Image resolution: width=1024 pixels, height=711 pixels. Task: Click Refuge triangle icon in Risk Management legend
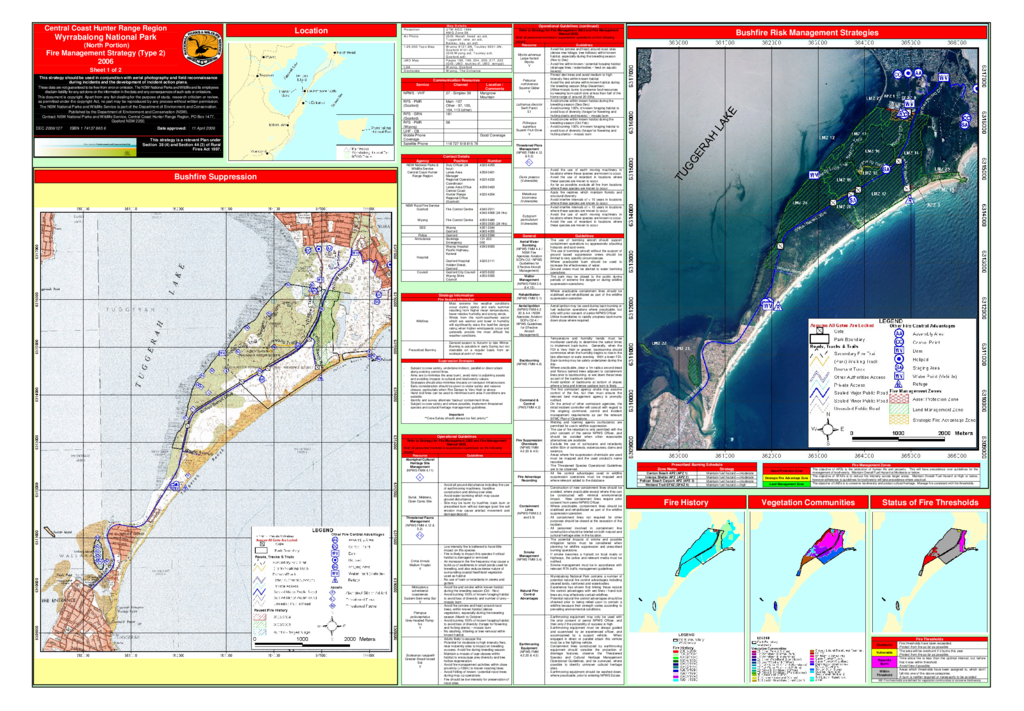899,385
